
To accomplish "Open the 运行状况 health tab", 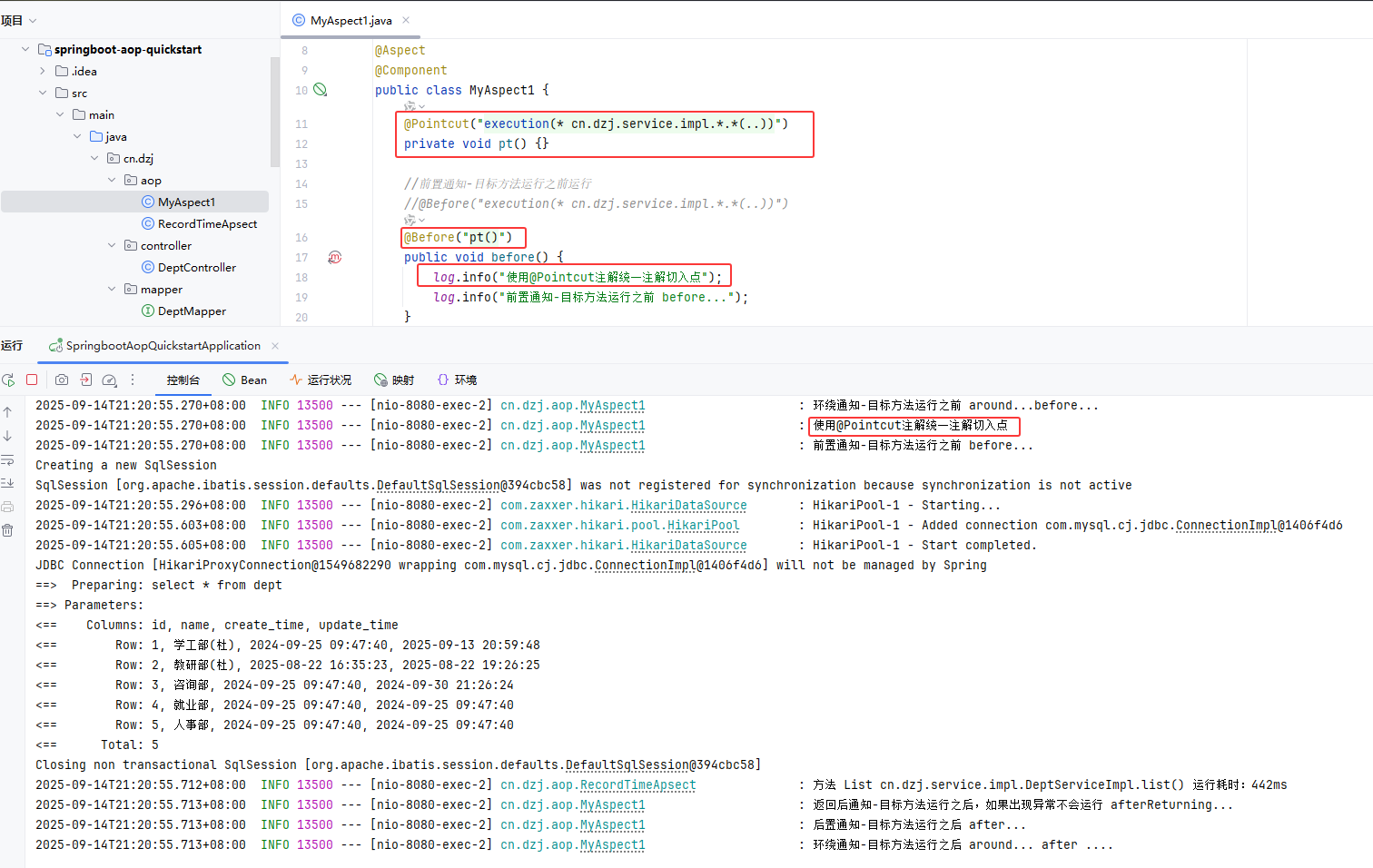I will point(321,380).
